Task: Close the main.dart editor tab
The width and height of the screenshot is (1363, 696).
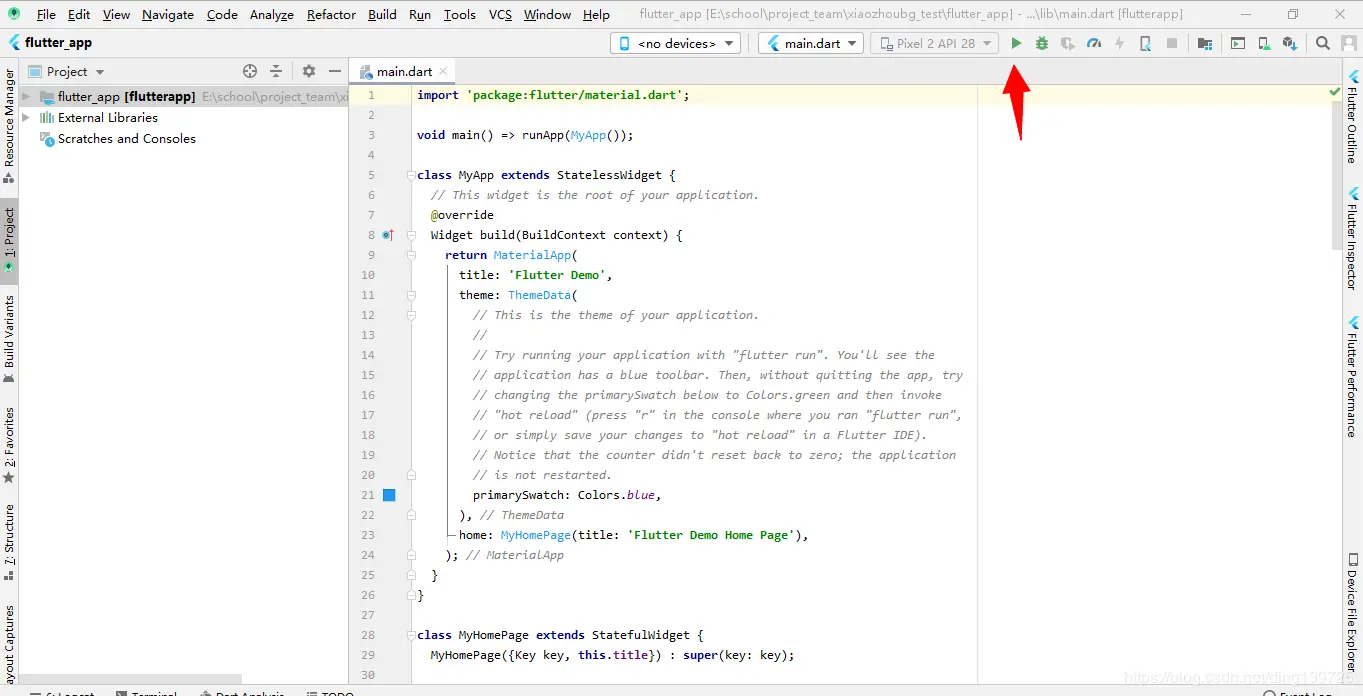Action: click(x=444, y=71)
